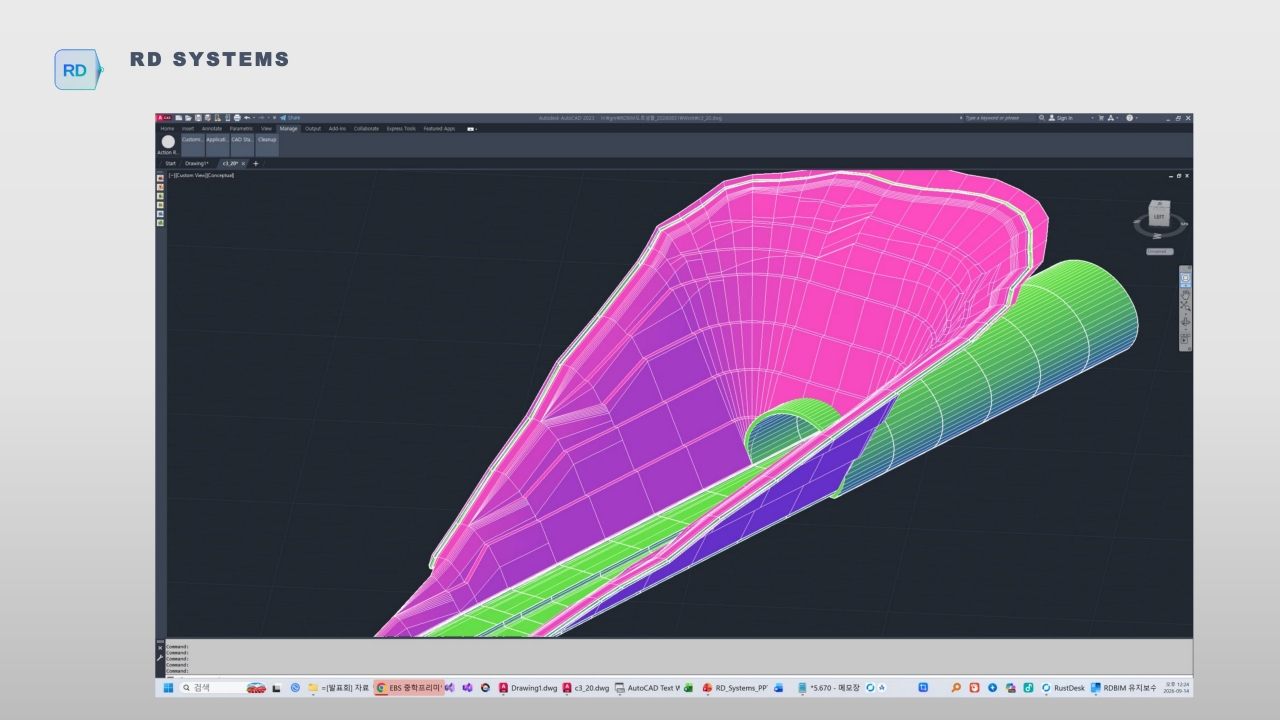1280x720 pixels.
Task: Select the Output ribbon tab
Action: coord(313,129)
